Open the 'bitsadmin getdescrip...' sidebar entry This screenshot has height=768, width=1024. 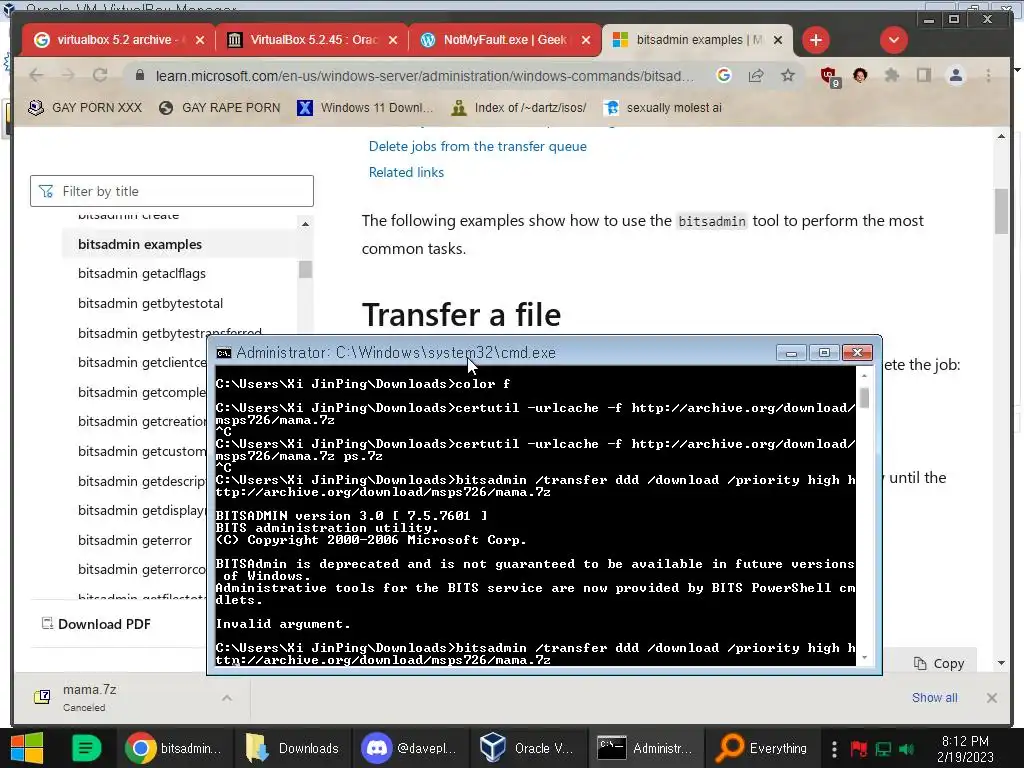pos(142,481)
